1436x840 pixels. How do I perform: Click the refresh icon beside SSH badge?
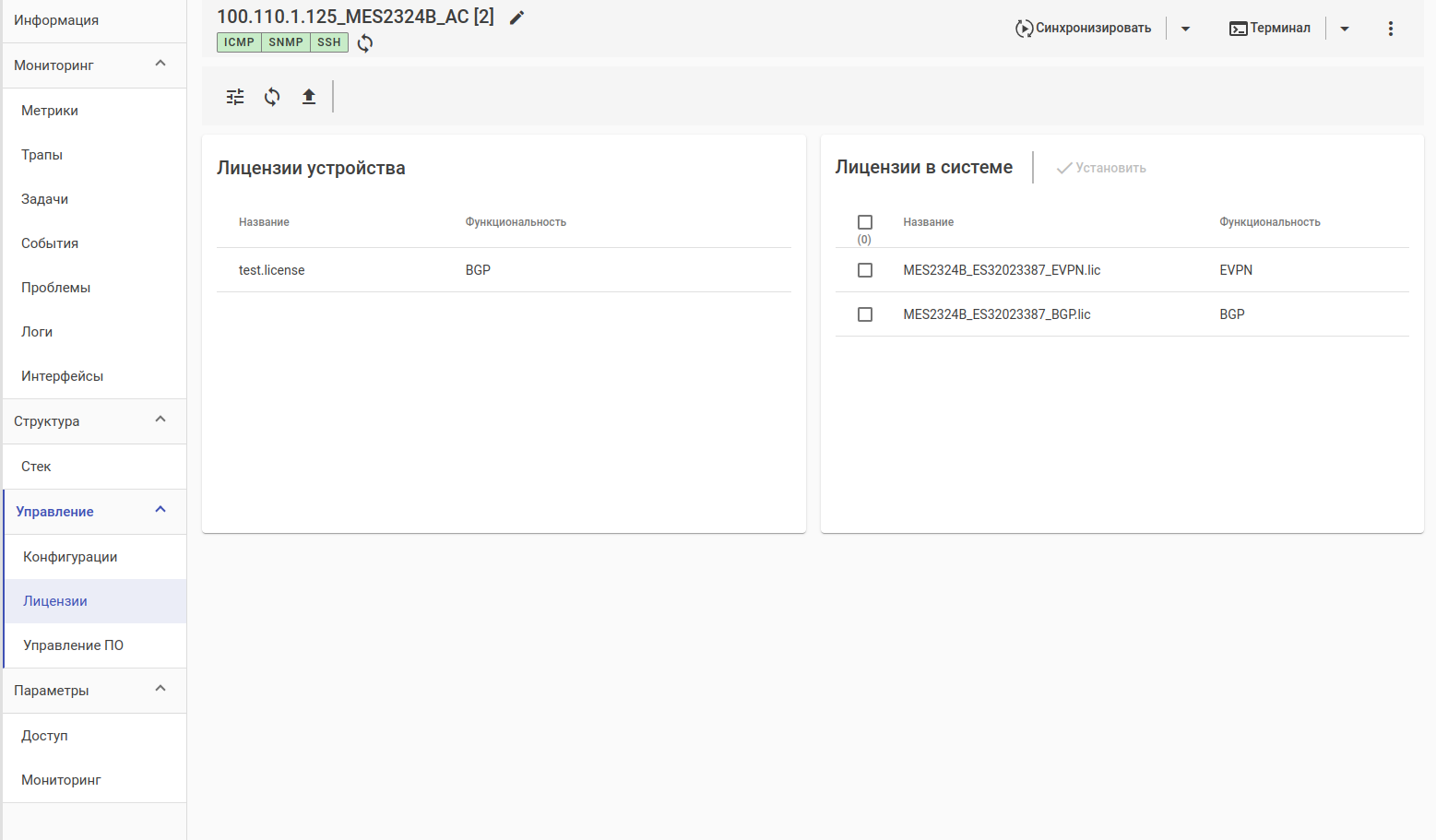click(x=365, y=43)
